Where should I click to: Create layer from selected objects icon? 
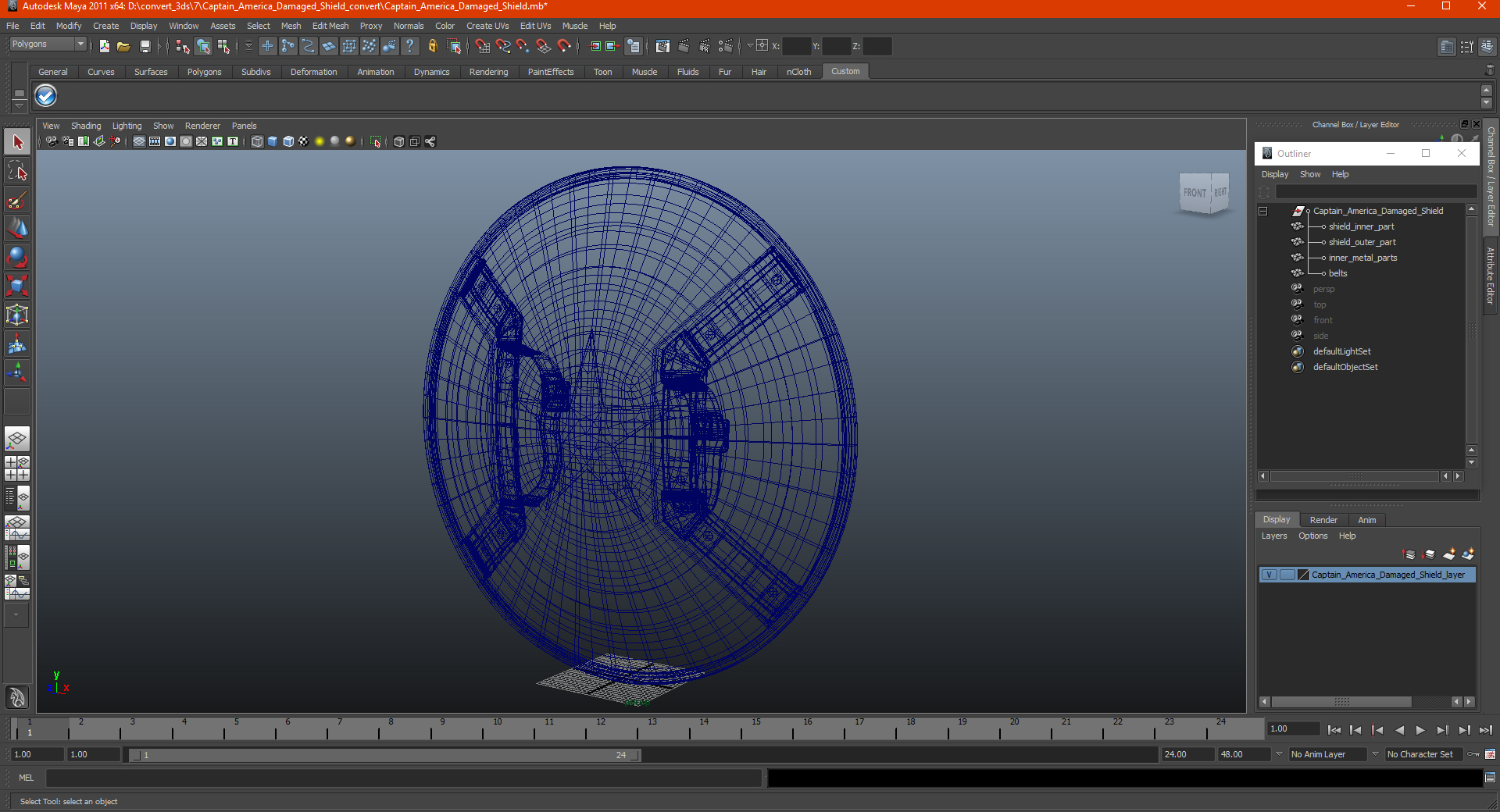(x=1468, y=554)
